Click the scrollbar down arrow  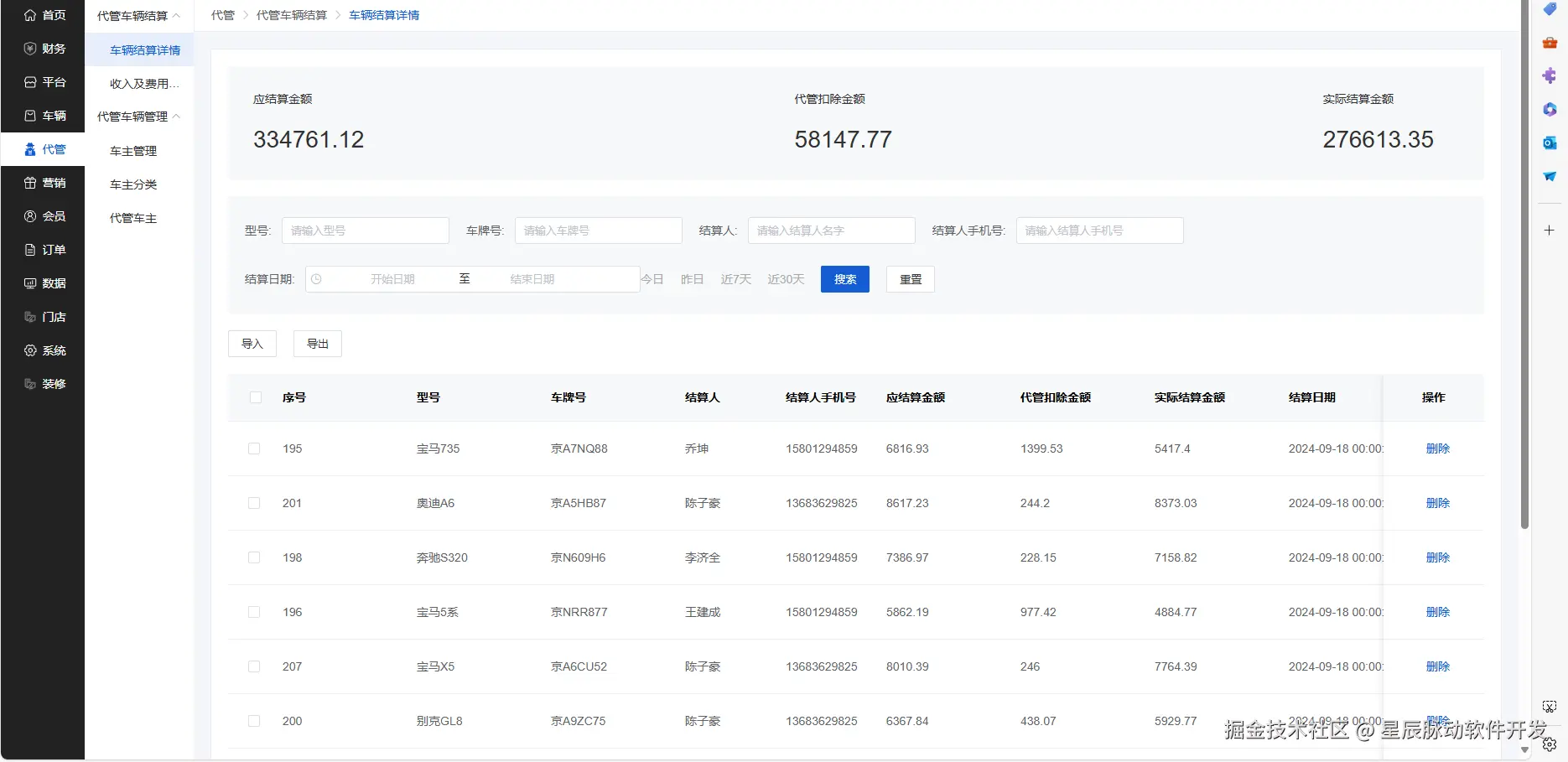pos(1524,750)
